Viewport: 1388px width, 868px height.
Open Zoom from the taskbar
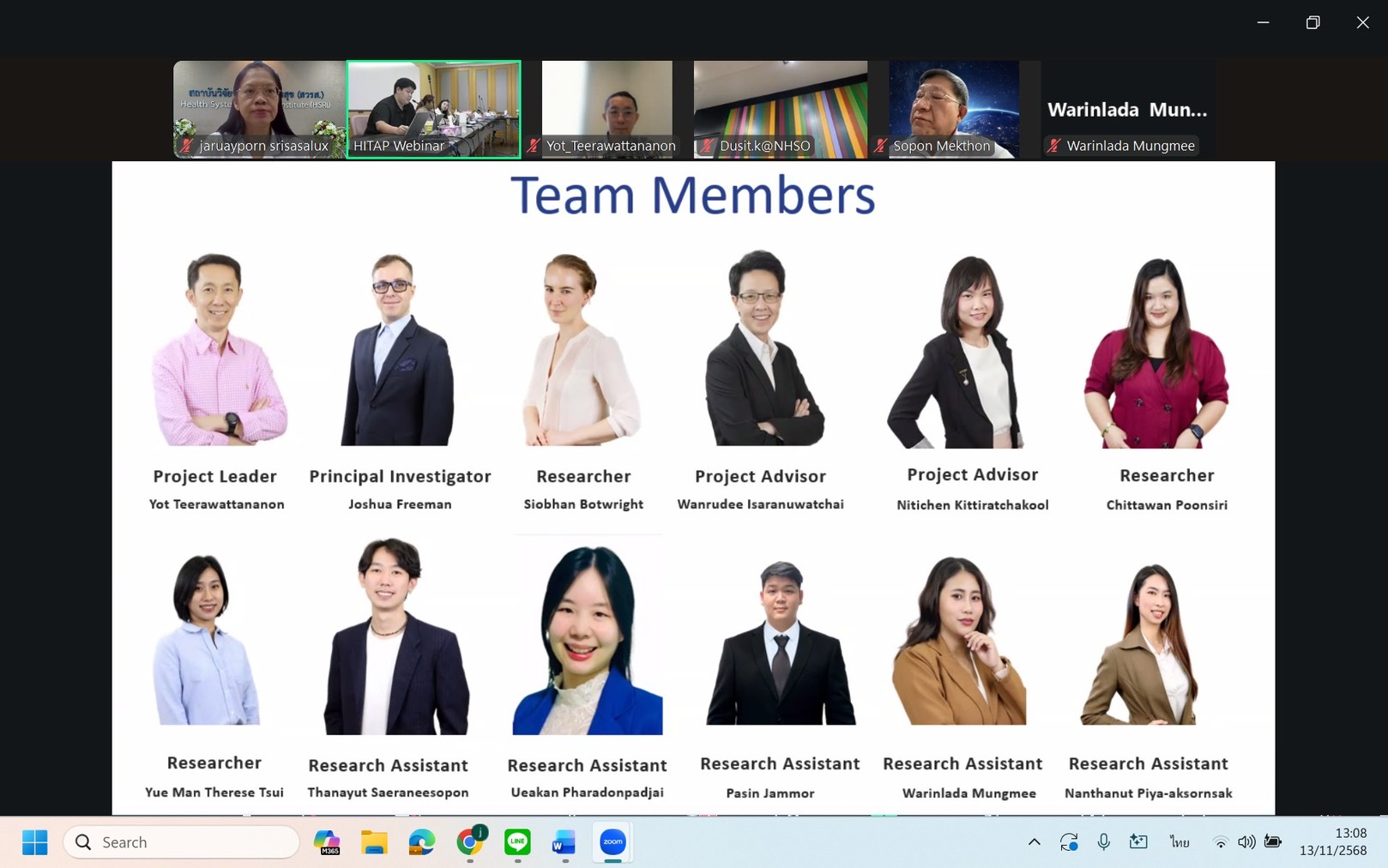click(x=613, y=842)
